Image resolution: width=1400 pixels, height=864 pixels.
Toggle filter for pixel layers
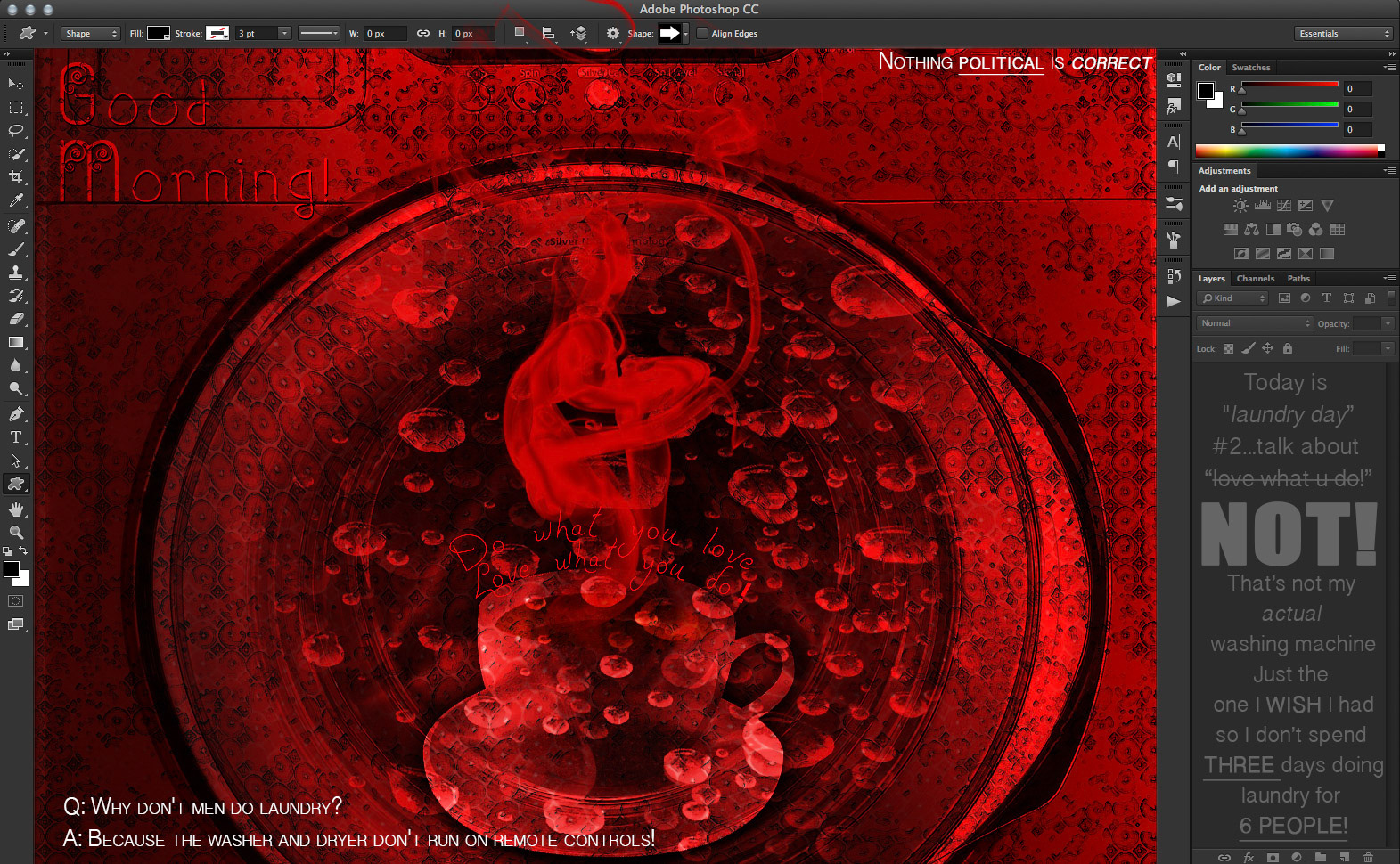(1284, 298)
